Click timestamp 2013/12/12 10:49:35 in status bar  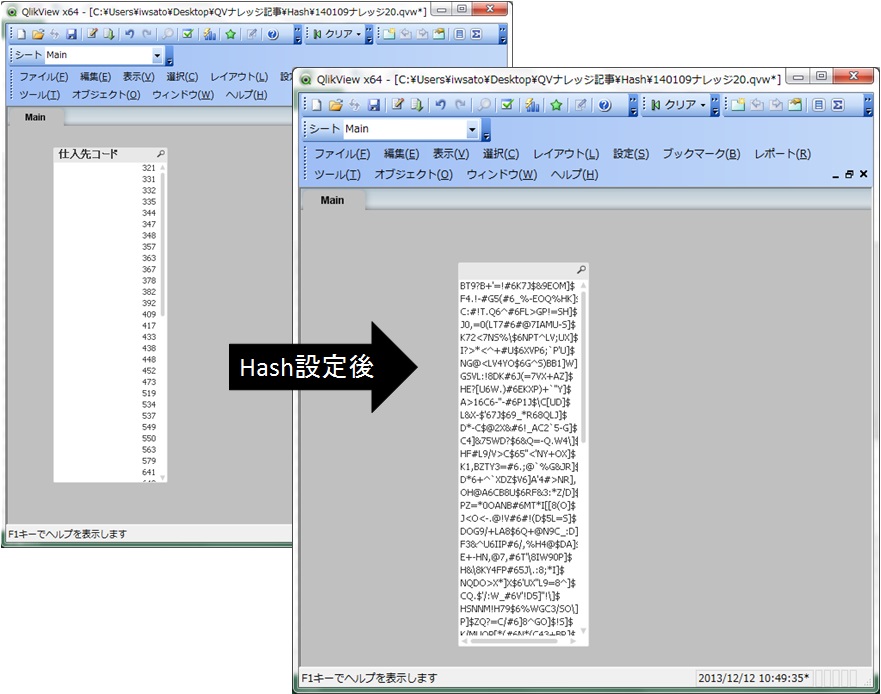point(753,678)
